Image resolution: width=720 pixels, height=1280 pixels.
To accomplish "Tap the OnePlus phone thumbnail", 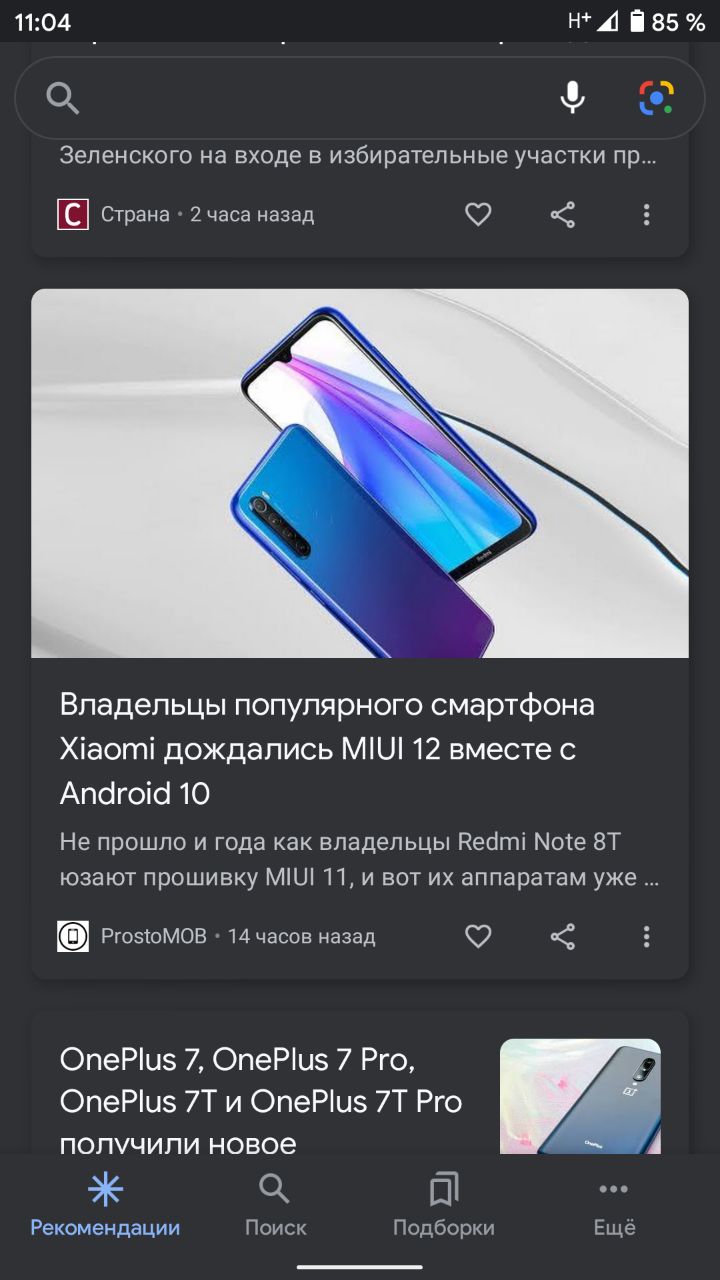I will point(580,1097).
